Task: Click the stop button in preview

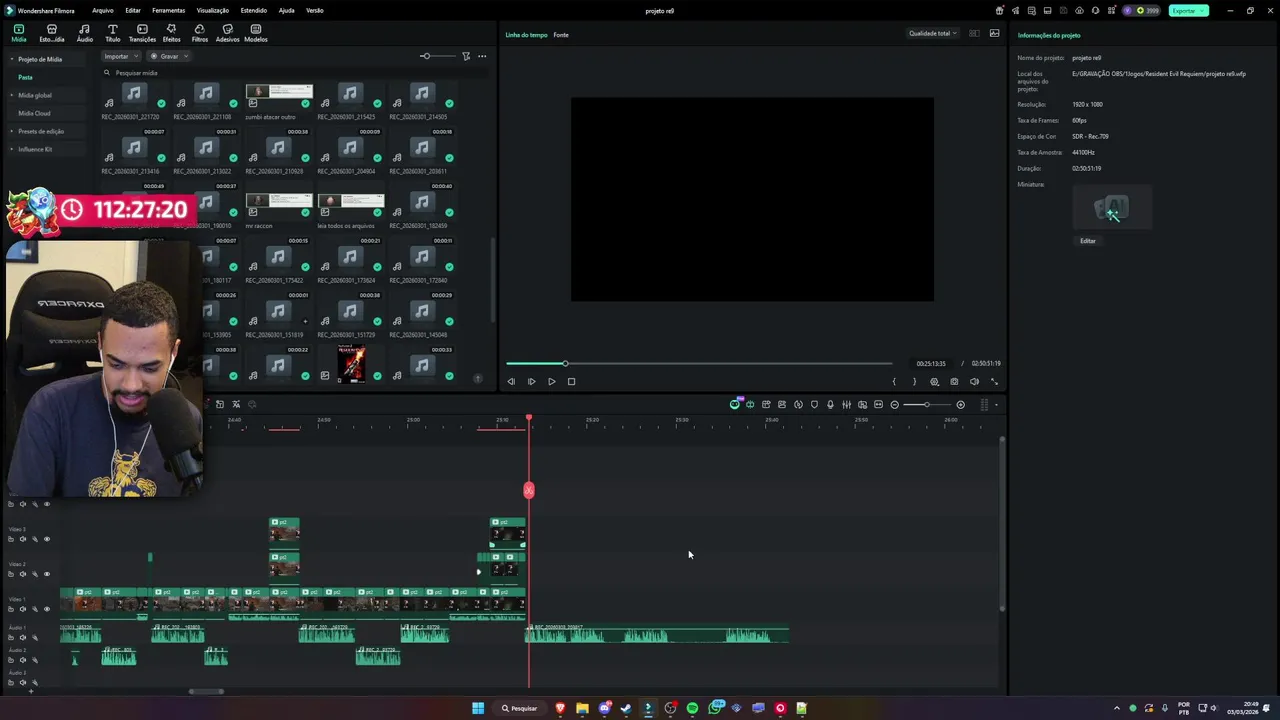Action: (x=571, y=381)
